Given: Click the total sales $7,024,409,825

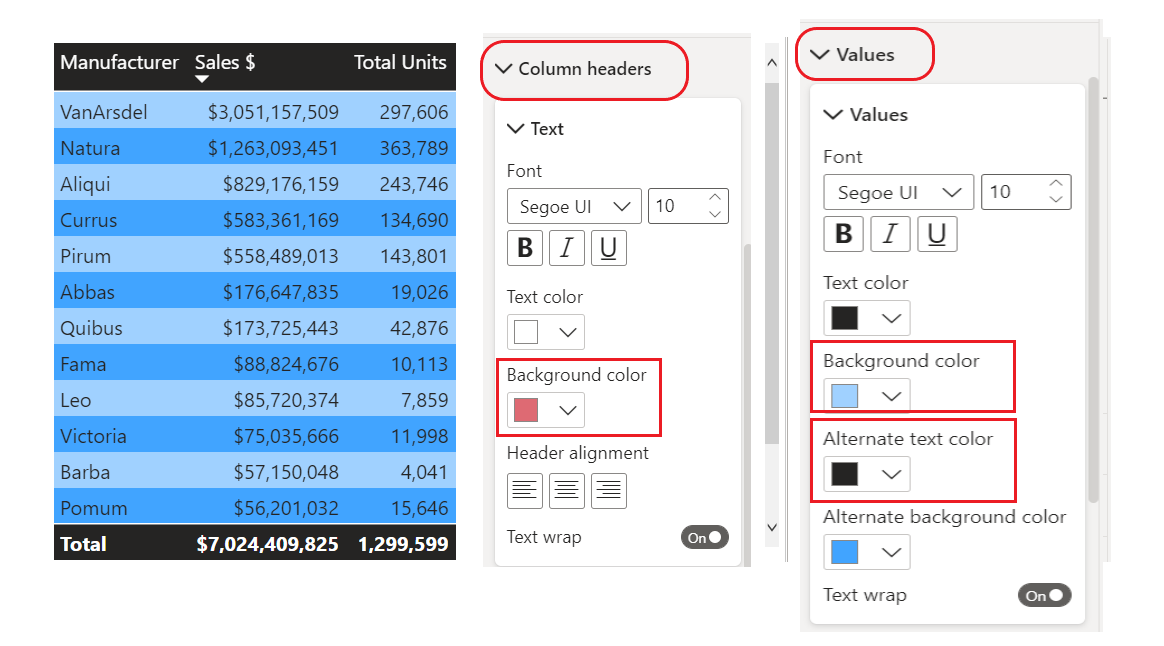Looking at the screenshot, I should click(267, 544).
